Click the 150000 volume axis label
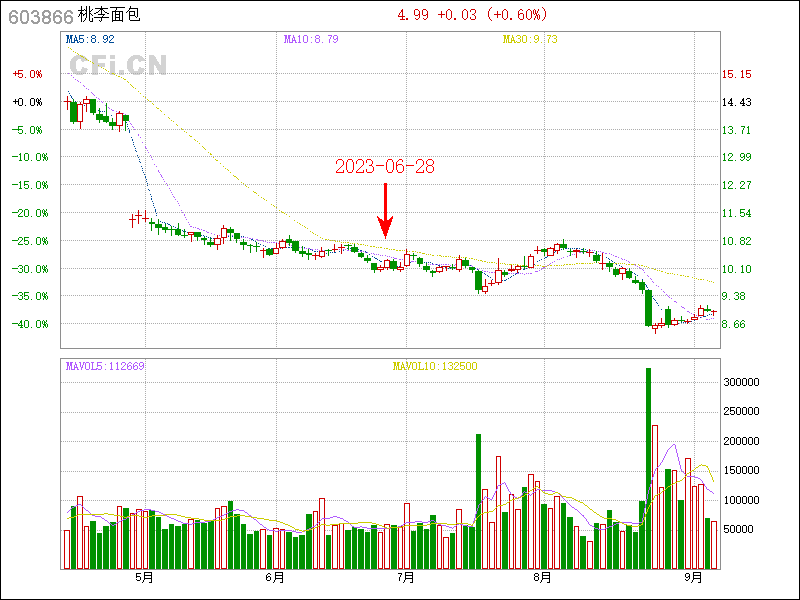Viewport: 800px width, 600px height. [741, 470]
